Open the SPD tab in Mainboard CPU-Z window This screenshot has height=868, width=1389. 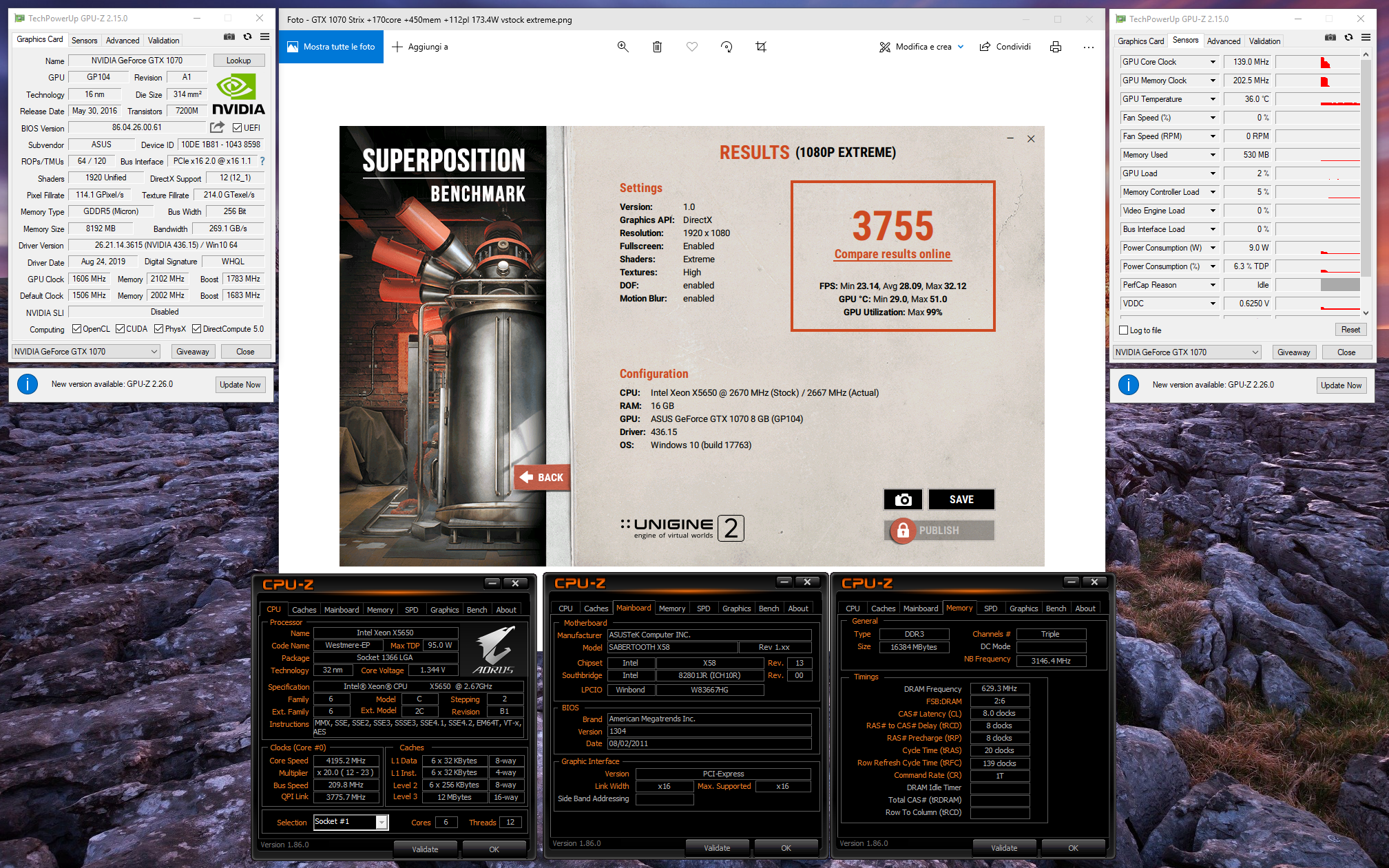point(703,608)
